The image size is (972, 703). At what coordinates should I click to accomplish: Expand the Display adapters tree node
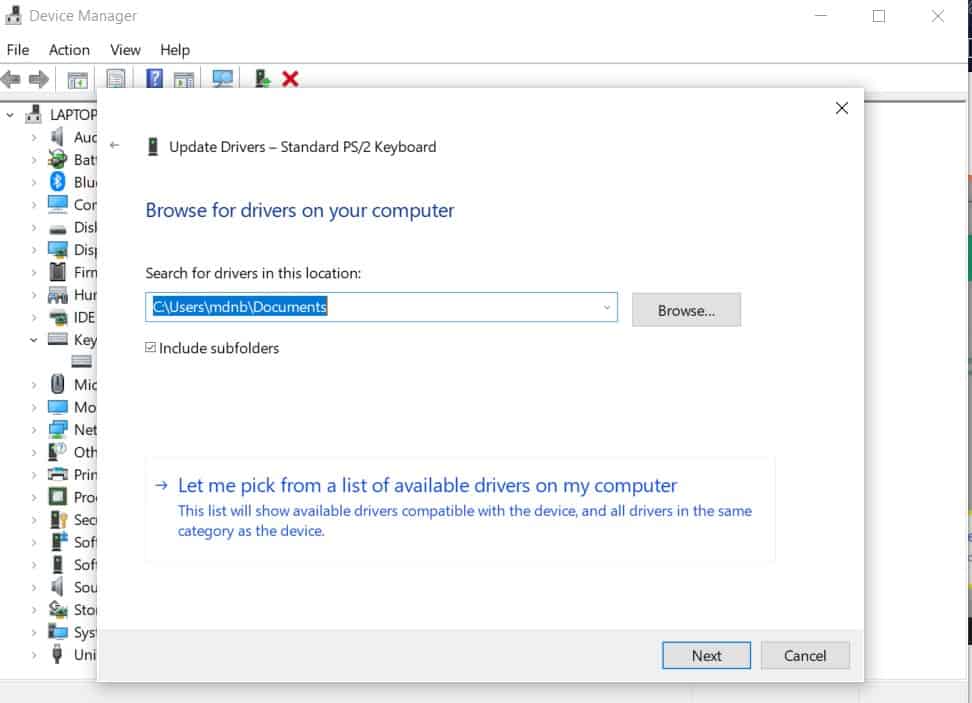34,249
